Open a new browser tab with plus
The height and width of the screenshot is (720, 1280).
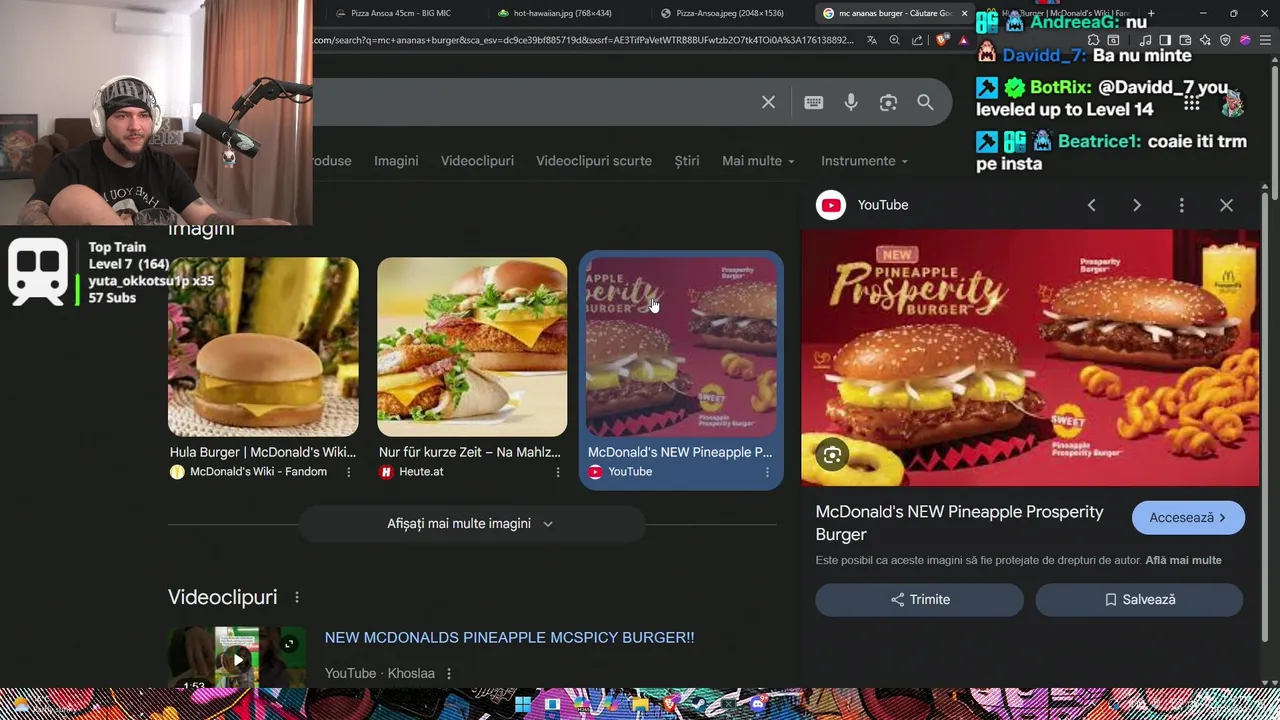(1151, 13)
